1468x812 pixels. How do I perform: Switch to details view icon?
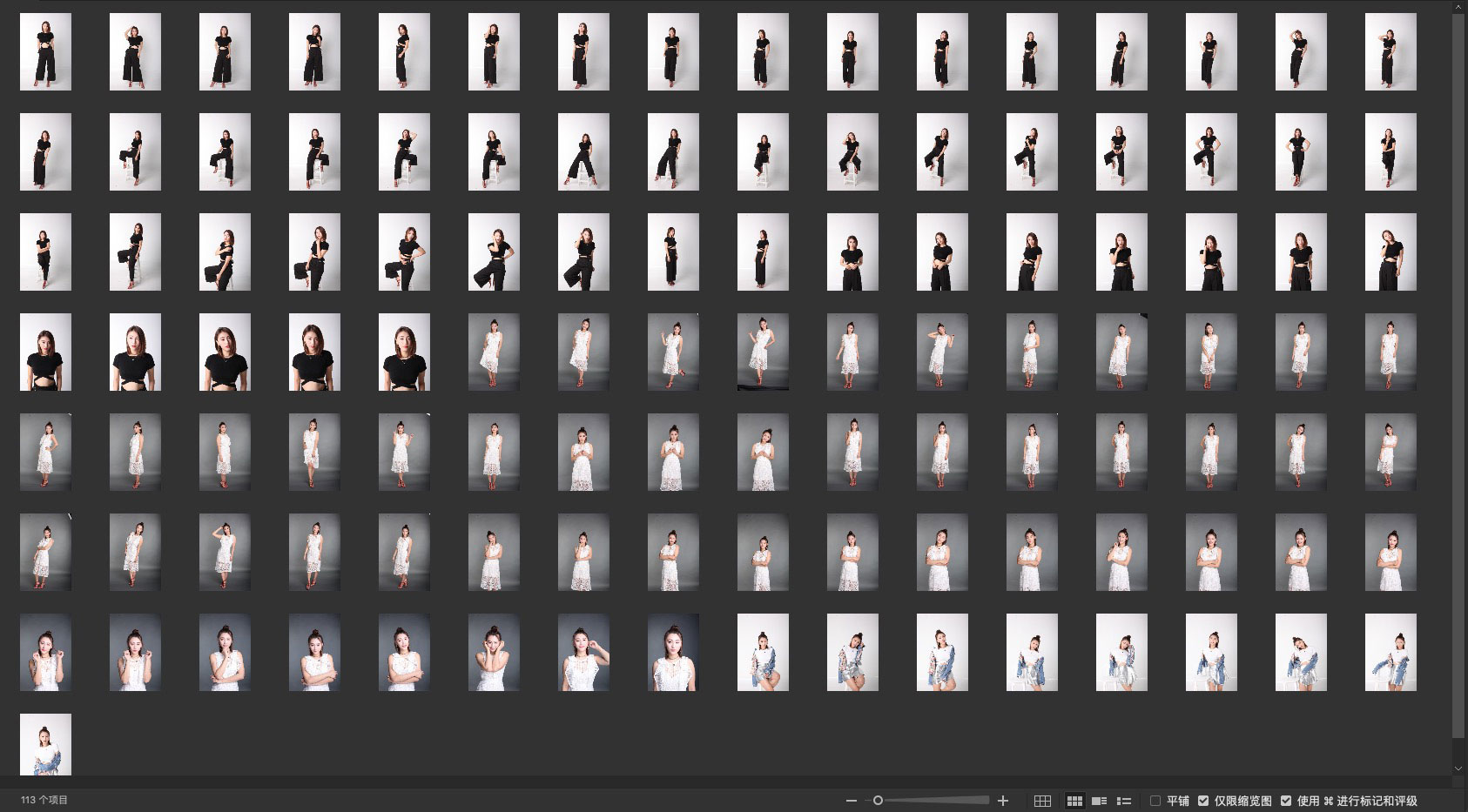(1100, 801)
